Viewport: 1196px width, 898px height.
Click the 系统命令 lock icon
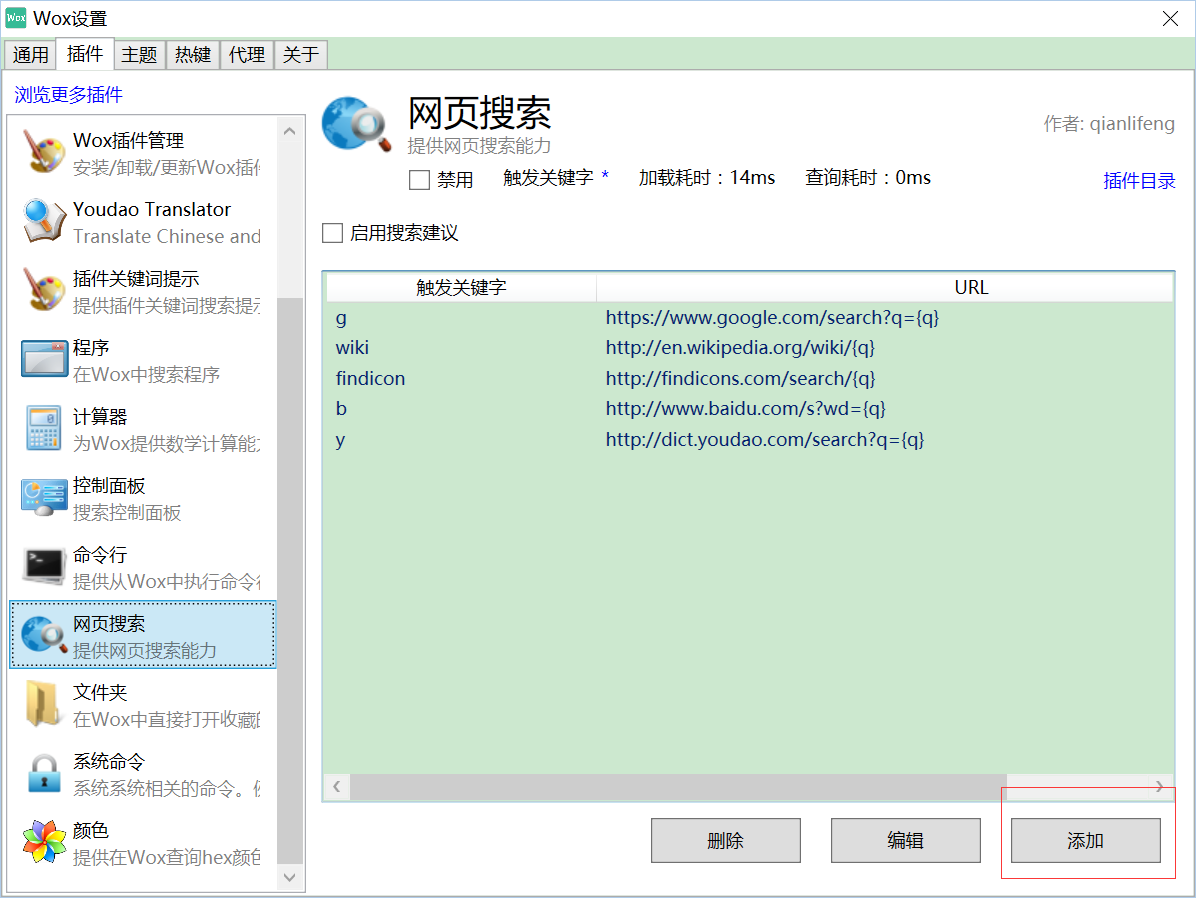click(x=43, y=774)
